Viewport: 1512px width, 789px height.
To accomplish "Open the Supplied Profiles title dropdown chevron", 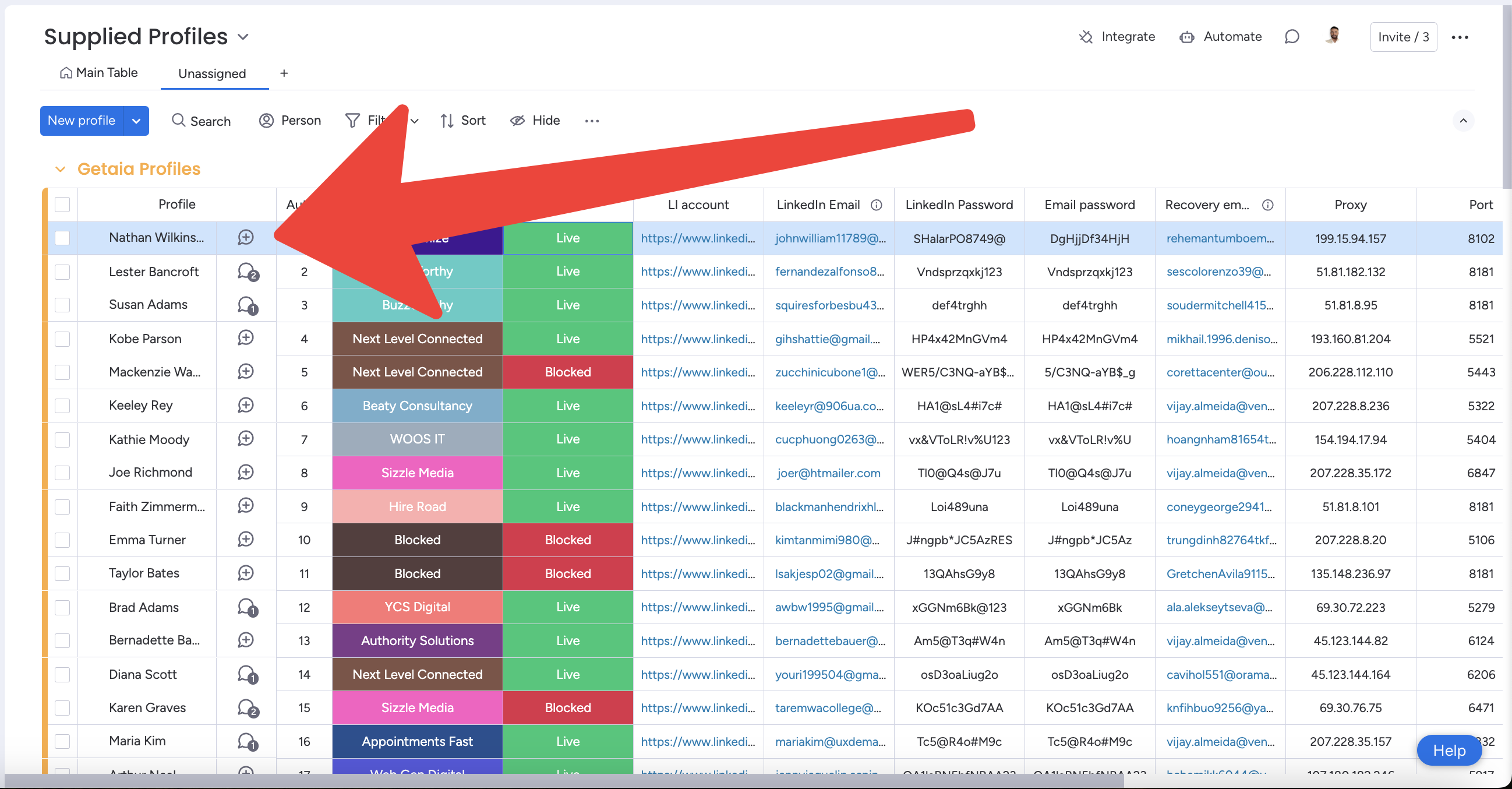I will coord(243,37).
